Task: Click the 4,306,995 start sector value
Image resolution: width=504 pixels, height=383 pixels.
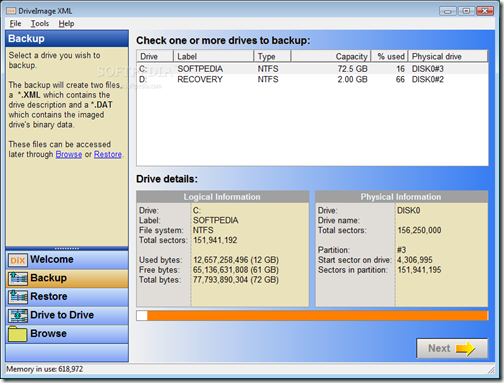Action: [x=415, y=260]
